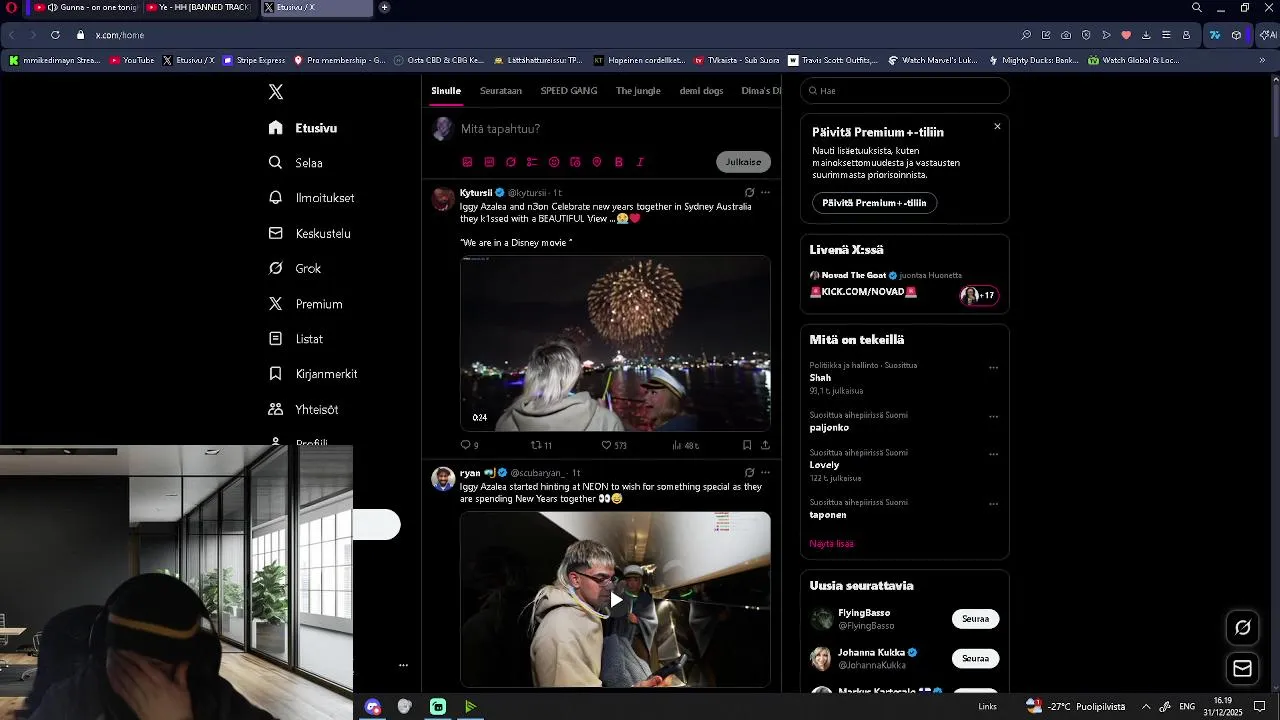The height and width of the screenshot is (720, 1280).
Task: Bookmark Kytursii's post
Action: [x=747, y=445]
